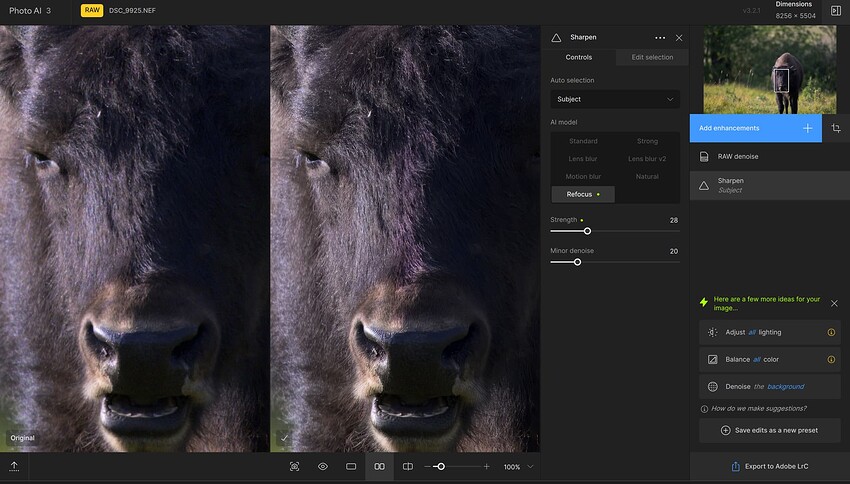Save edits as a new preset
This screenshot has width=850, height=484.
[770, 430]
